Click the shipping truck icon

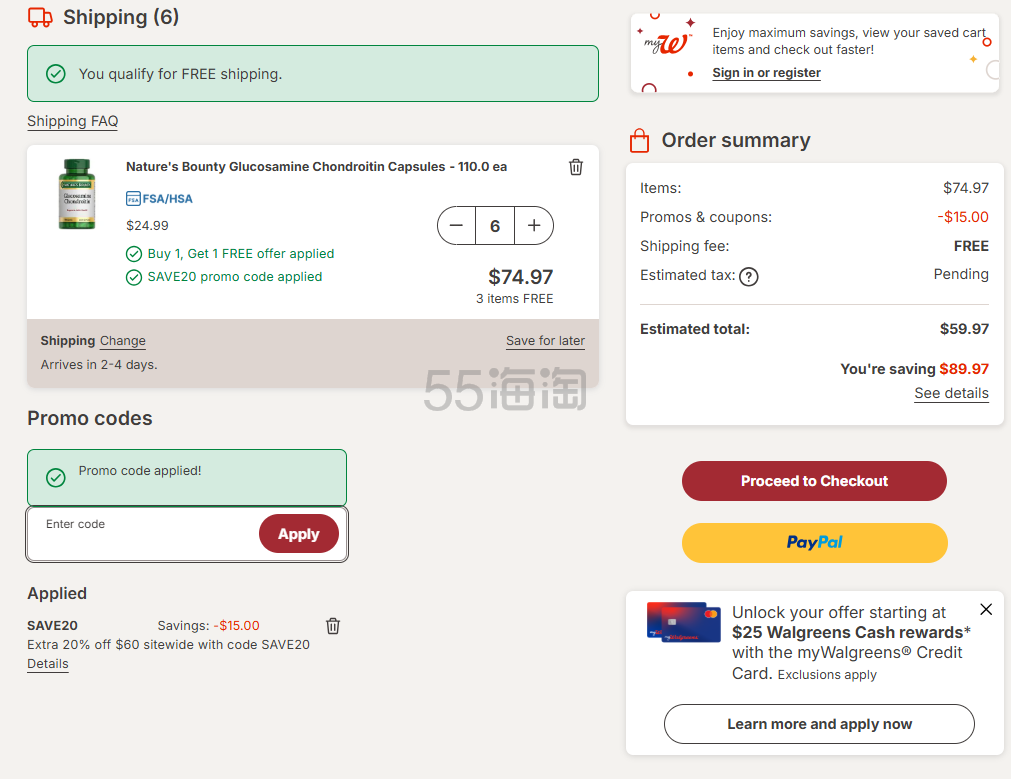(x=40, y=17)
